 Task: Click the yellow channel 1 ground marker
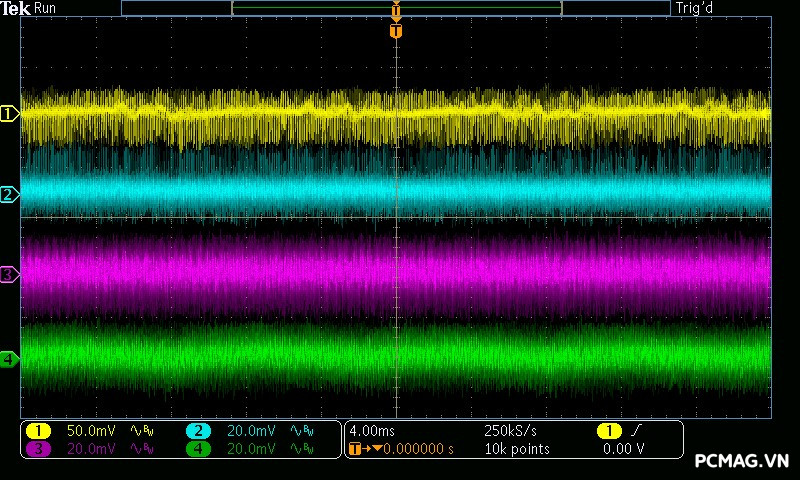[x=9, y=114]
